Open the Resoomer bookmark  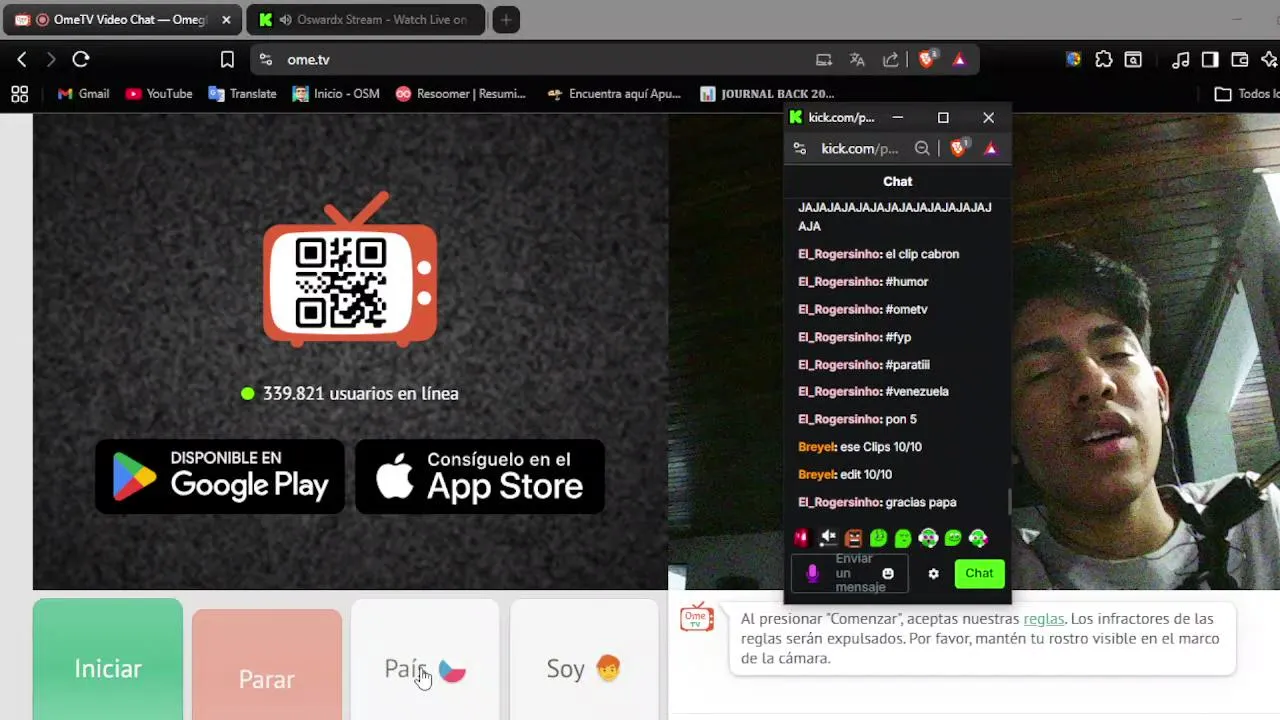coord(461,94)
